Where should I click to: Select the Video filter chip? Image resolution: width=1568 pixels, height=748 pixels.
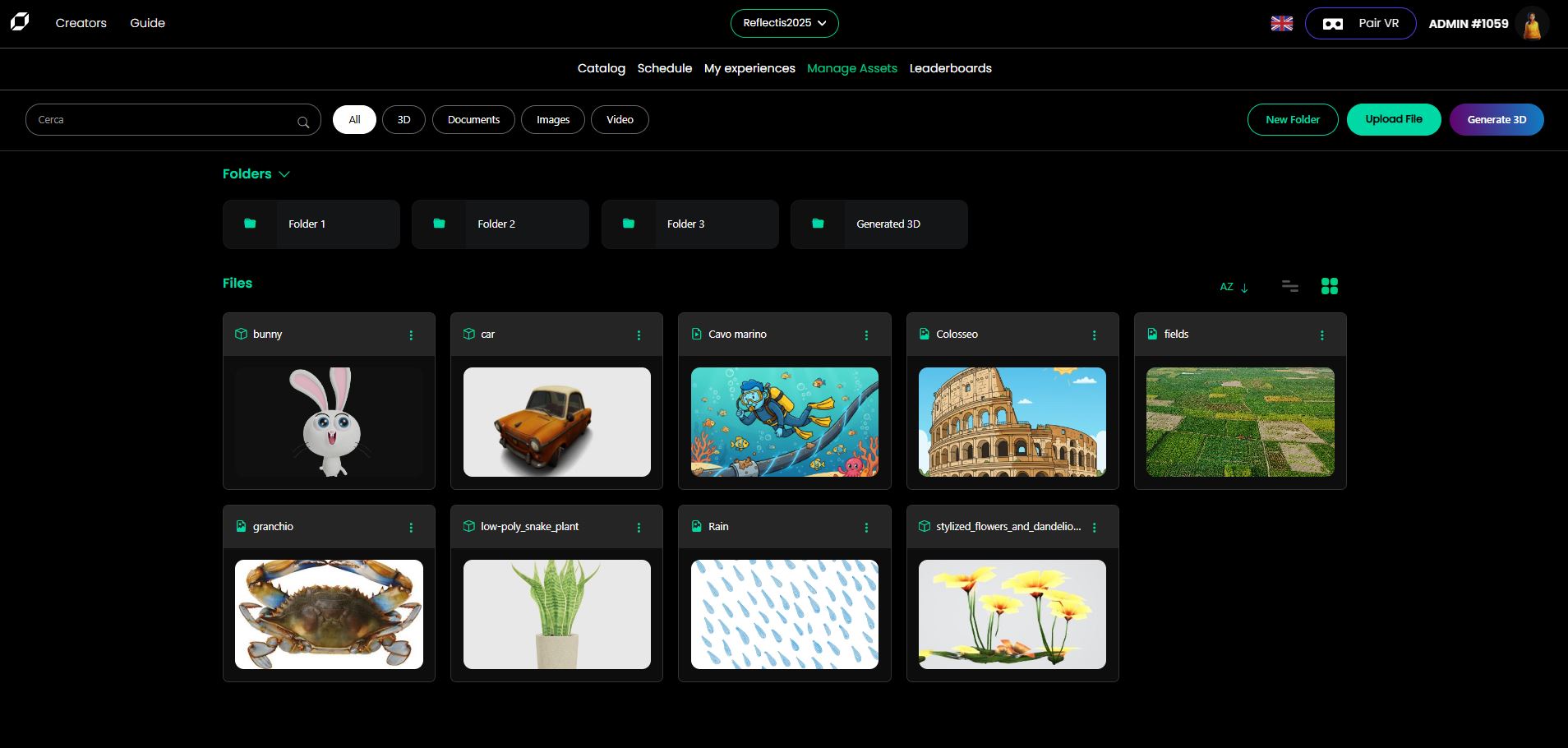(x=620, y=120)
